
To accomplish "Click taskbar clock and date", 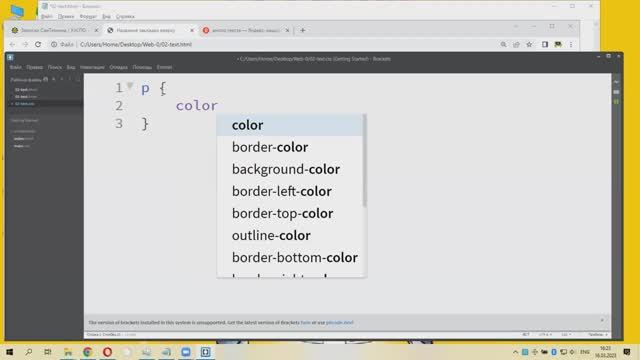I will click(x=606, y=352).
